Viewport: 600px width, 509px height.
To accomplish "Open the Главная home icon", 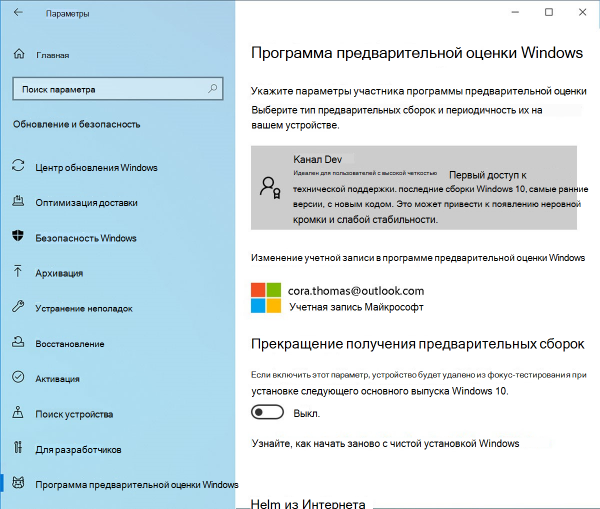I will click(19, 54).
